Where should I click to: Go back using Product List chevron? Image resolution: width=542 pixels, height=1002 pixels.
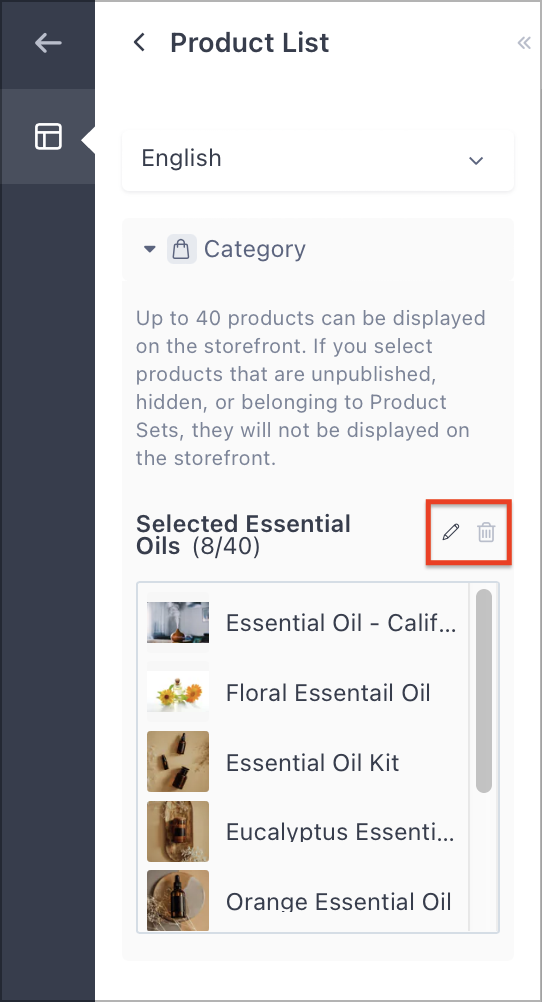point(139,43)
